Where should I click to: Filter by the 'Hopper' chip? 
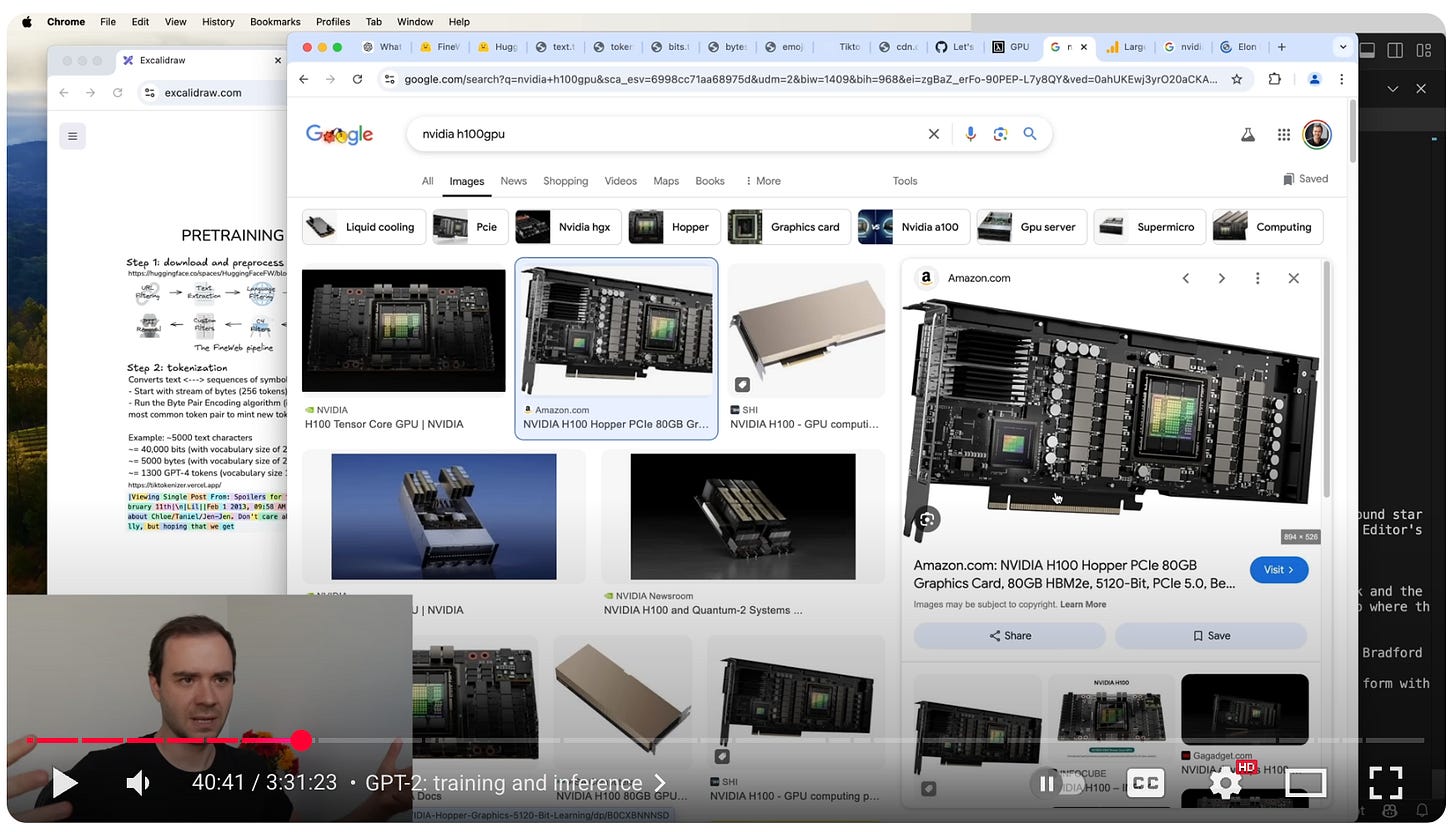tap(673, 227)
